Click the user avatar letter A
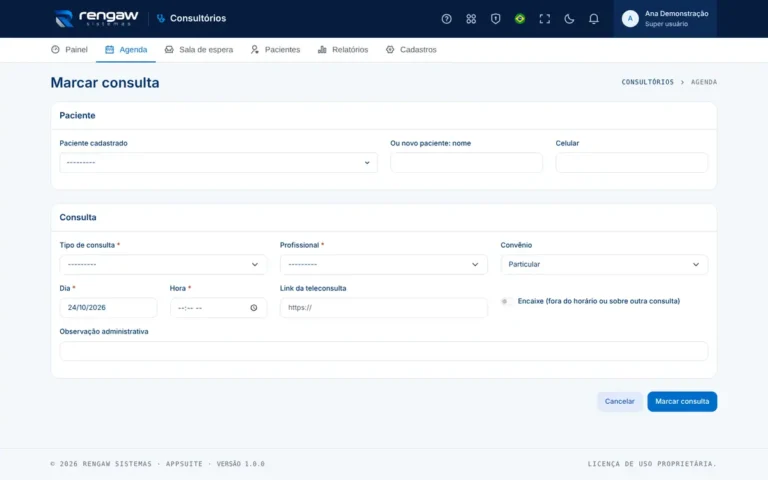The height and width of the screenshot is (480, 768). click(630, 19)
